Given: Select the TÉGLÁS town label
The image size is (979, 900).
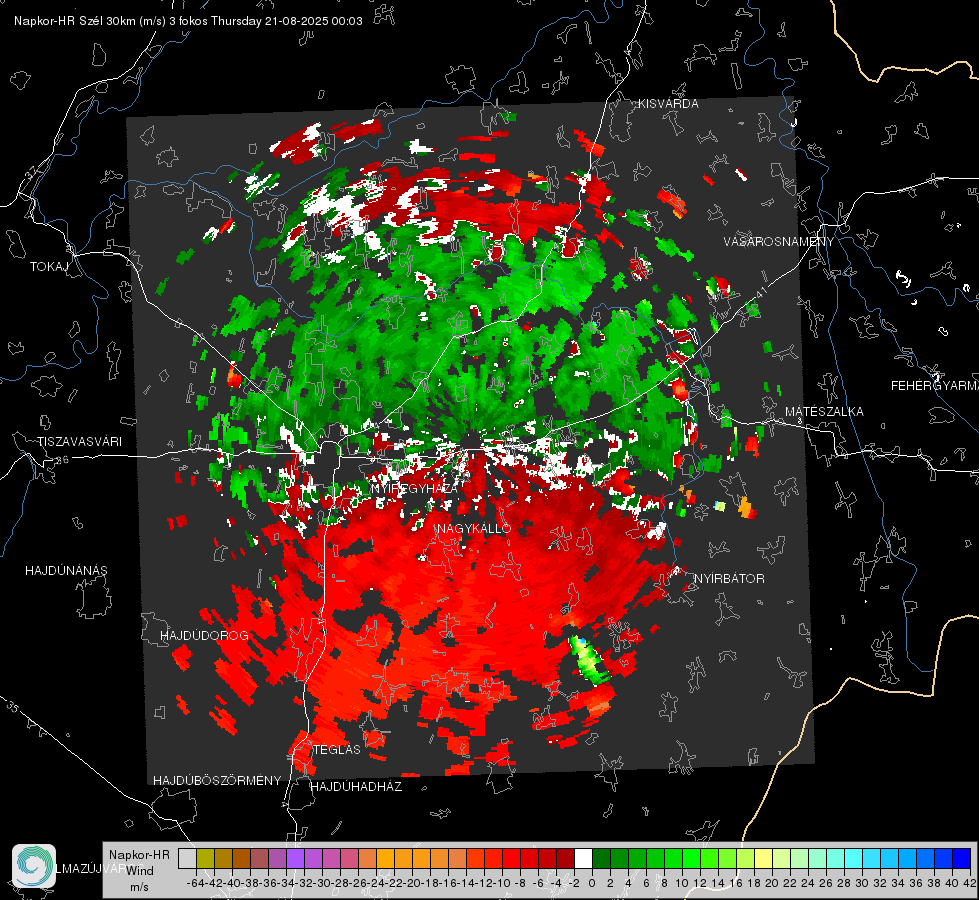Looking at the screenshot, I should point(337,750).
